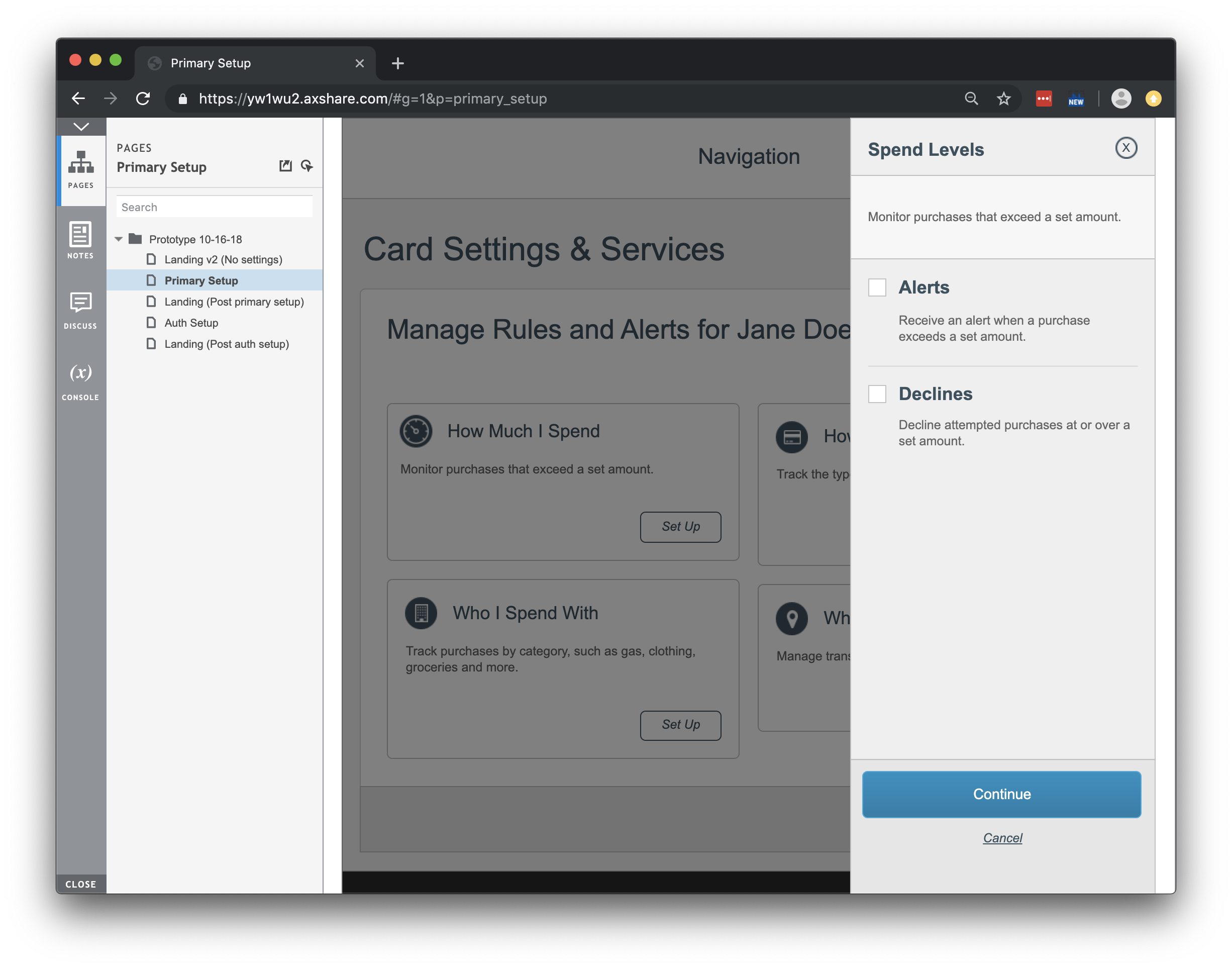Viewport: 1232px width, 968px height.
Task: Click the location pin icon
Action: 792,618
